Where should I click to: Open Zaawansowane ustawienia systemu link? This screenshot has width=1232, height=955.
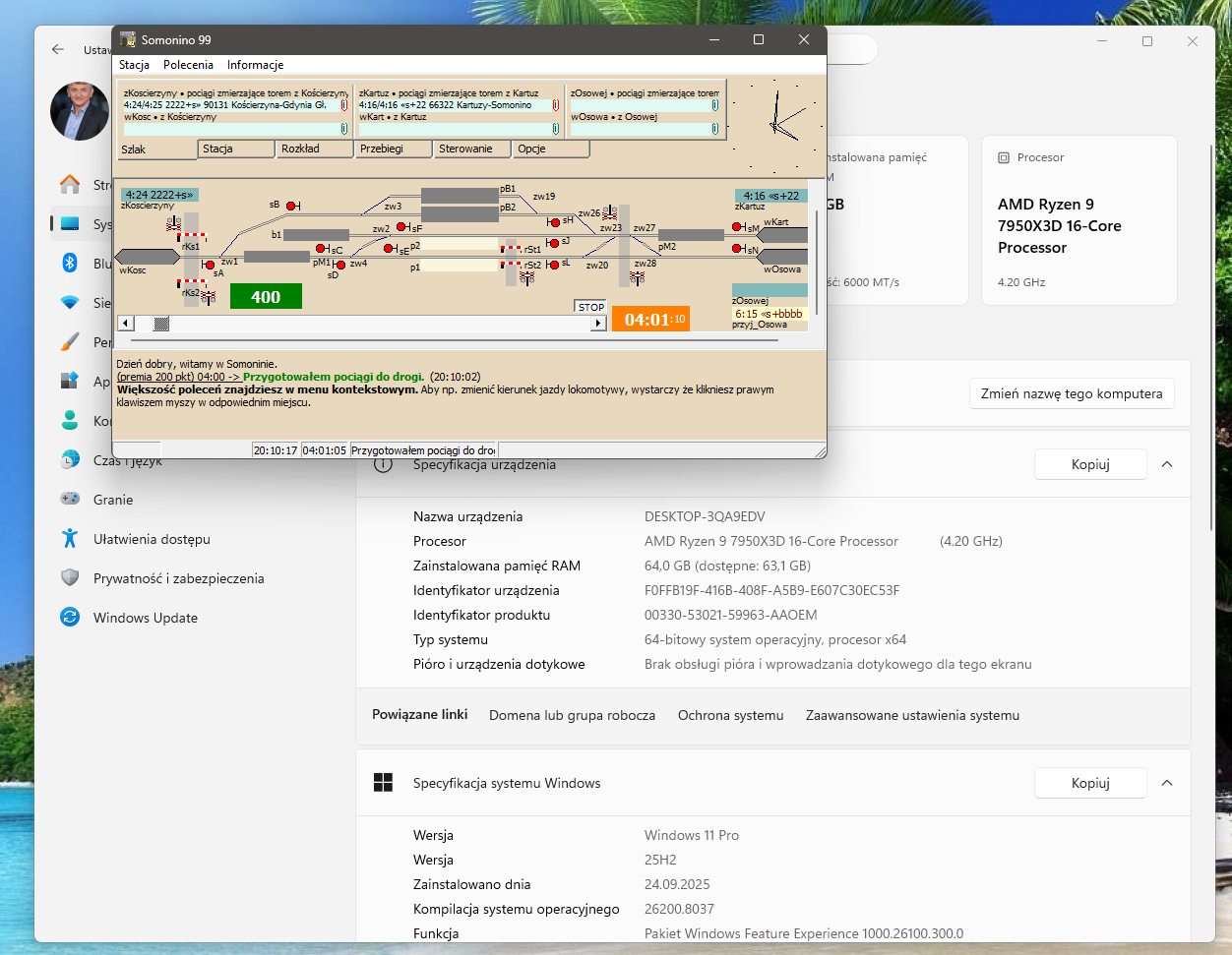pos(912,715)
